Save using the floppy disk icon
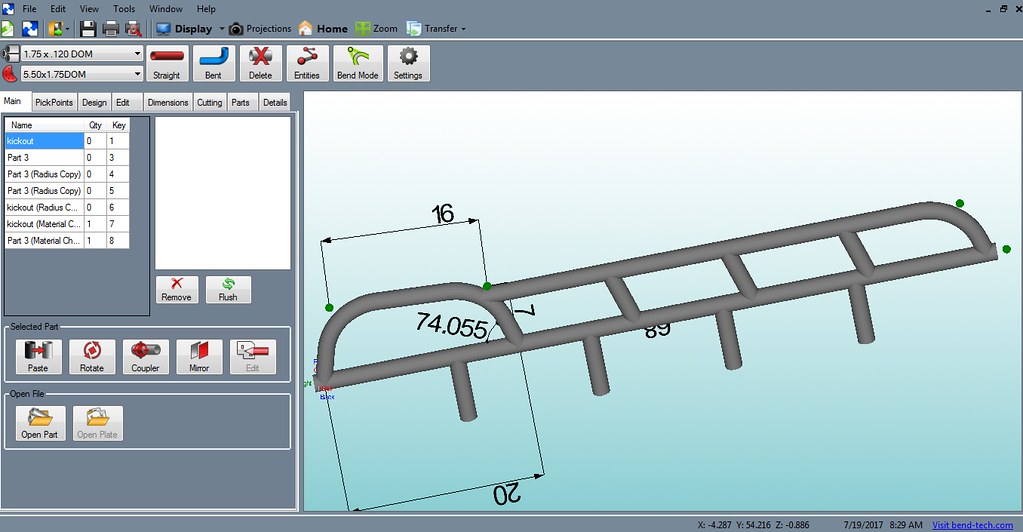Screen dimensions: 1023x532 (88, 29)
